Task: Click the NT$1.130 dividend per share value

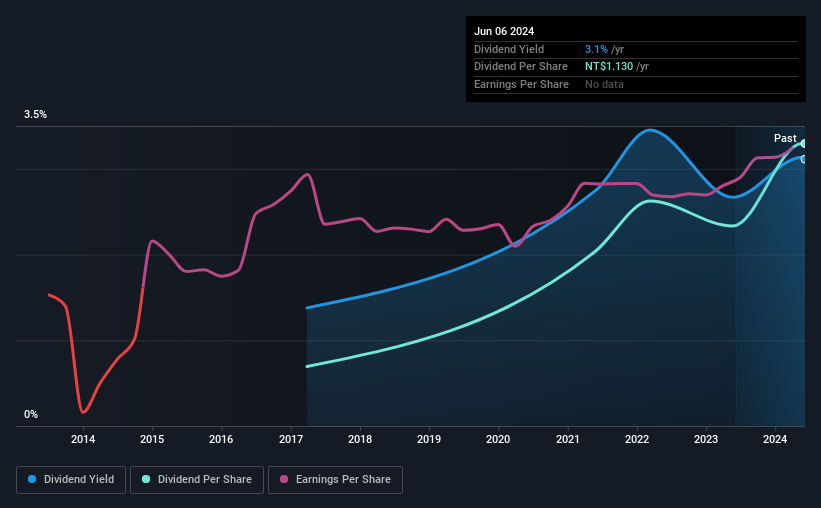Action: (x=609, y=67)
